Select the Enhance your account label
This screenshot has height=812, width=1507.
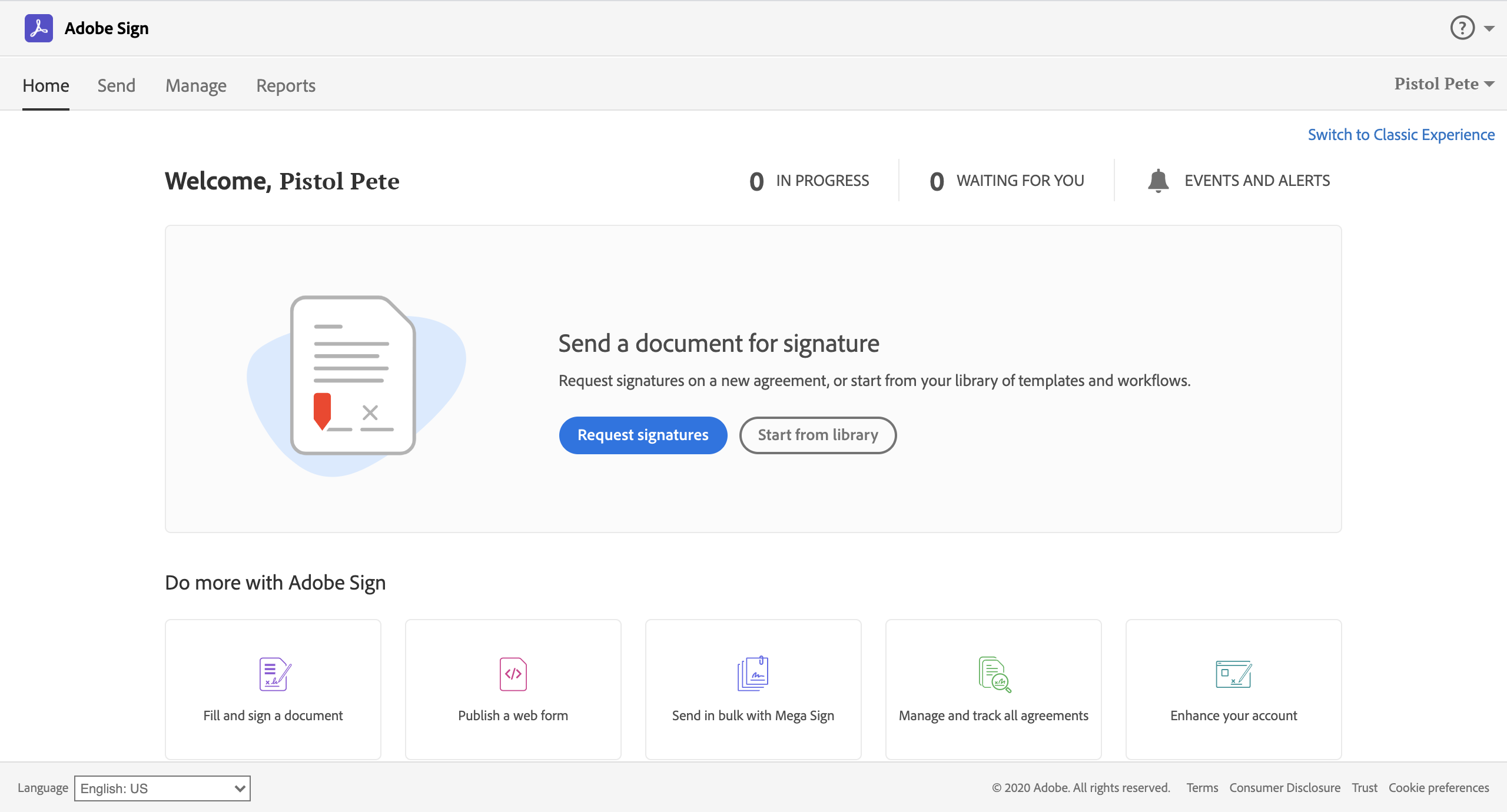1234,716
